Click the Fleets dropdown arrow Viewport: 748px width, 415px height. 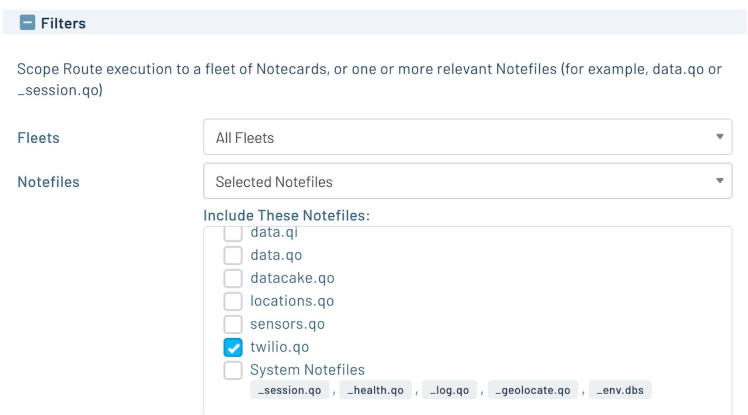point(719,137)
